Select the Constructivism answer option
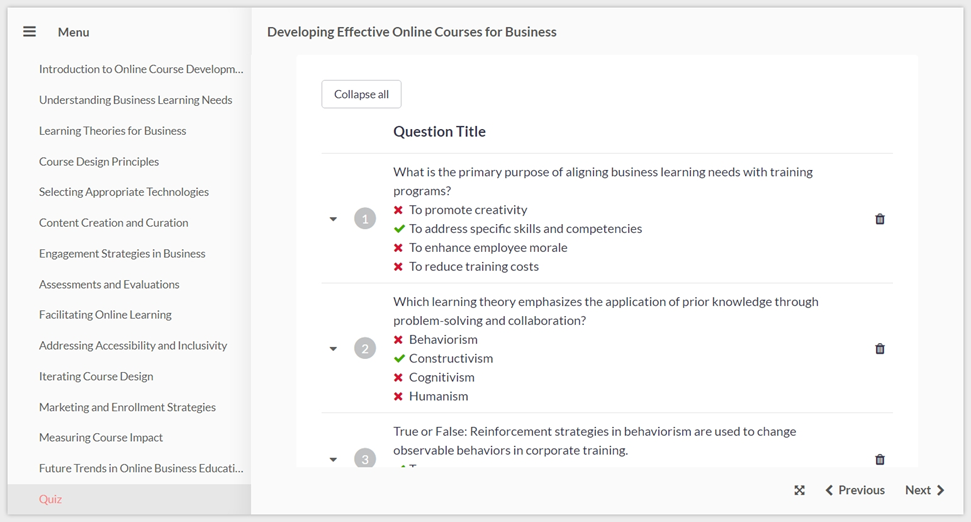The height and width of the screenshot is (522, 971). pos(450,358)
